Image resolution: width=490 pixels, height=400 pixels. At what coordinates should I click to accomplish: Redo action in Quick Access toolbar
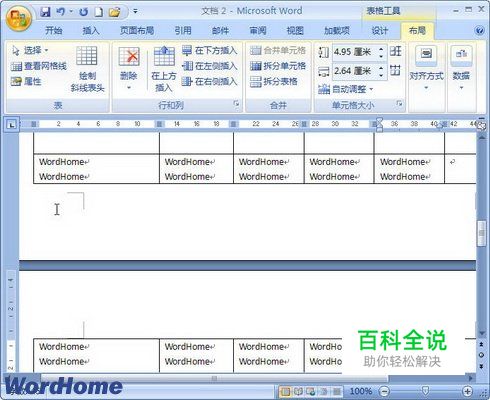[83, 12]
